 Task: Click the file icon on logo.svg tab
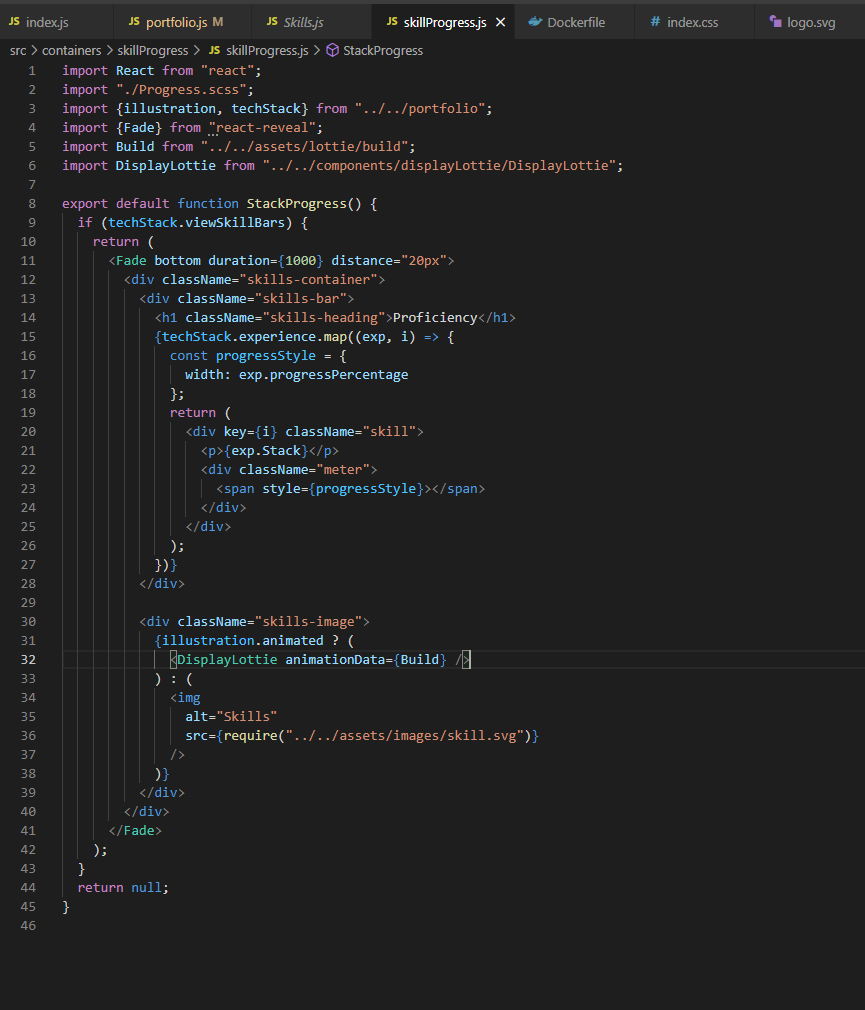tap(777, 20)
